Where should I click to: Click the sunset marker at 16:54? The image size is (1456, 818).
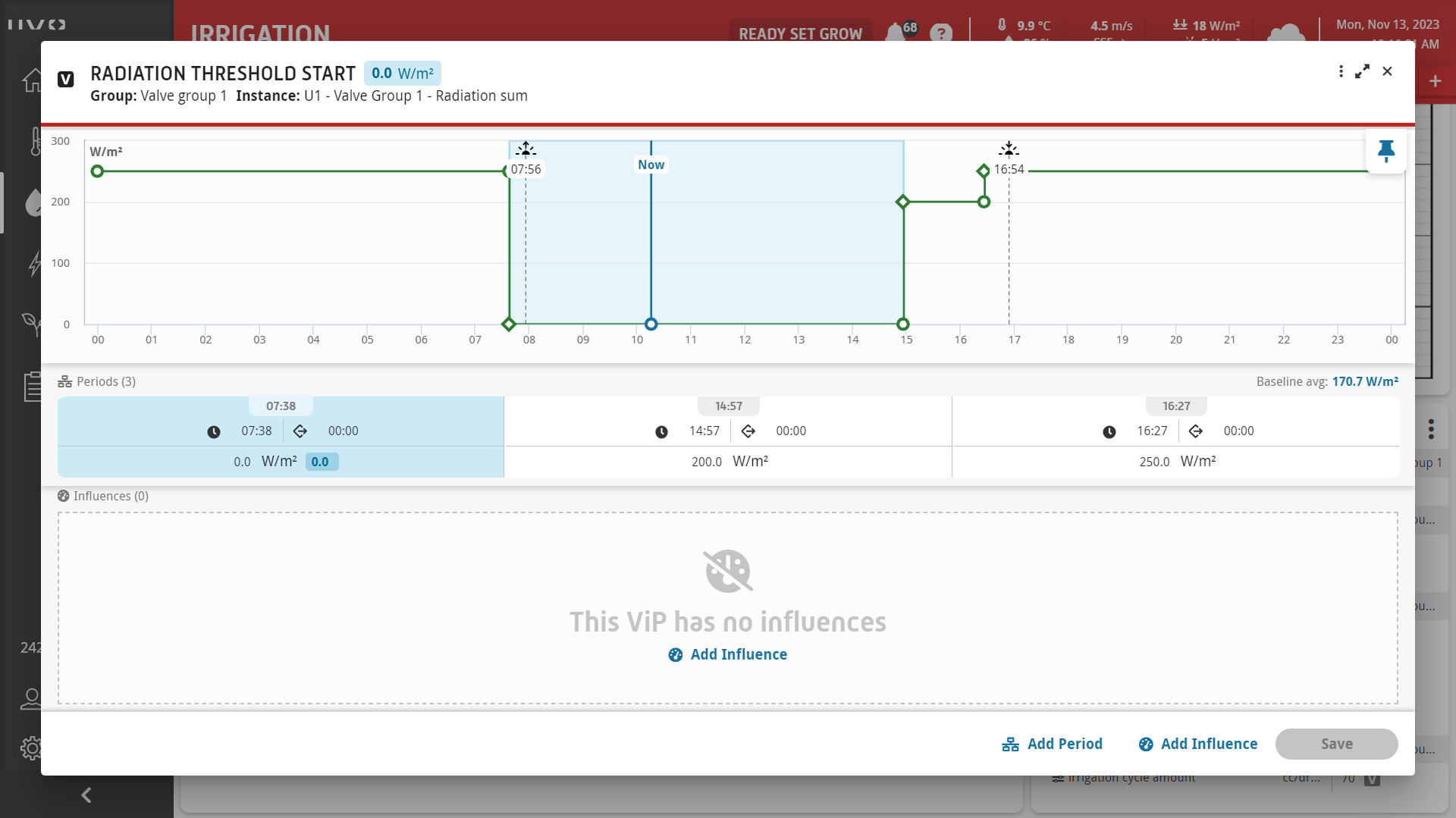coord(1009,149)
